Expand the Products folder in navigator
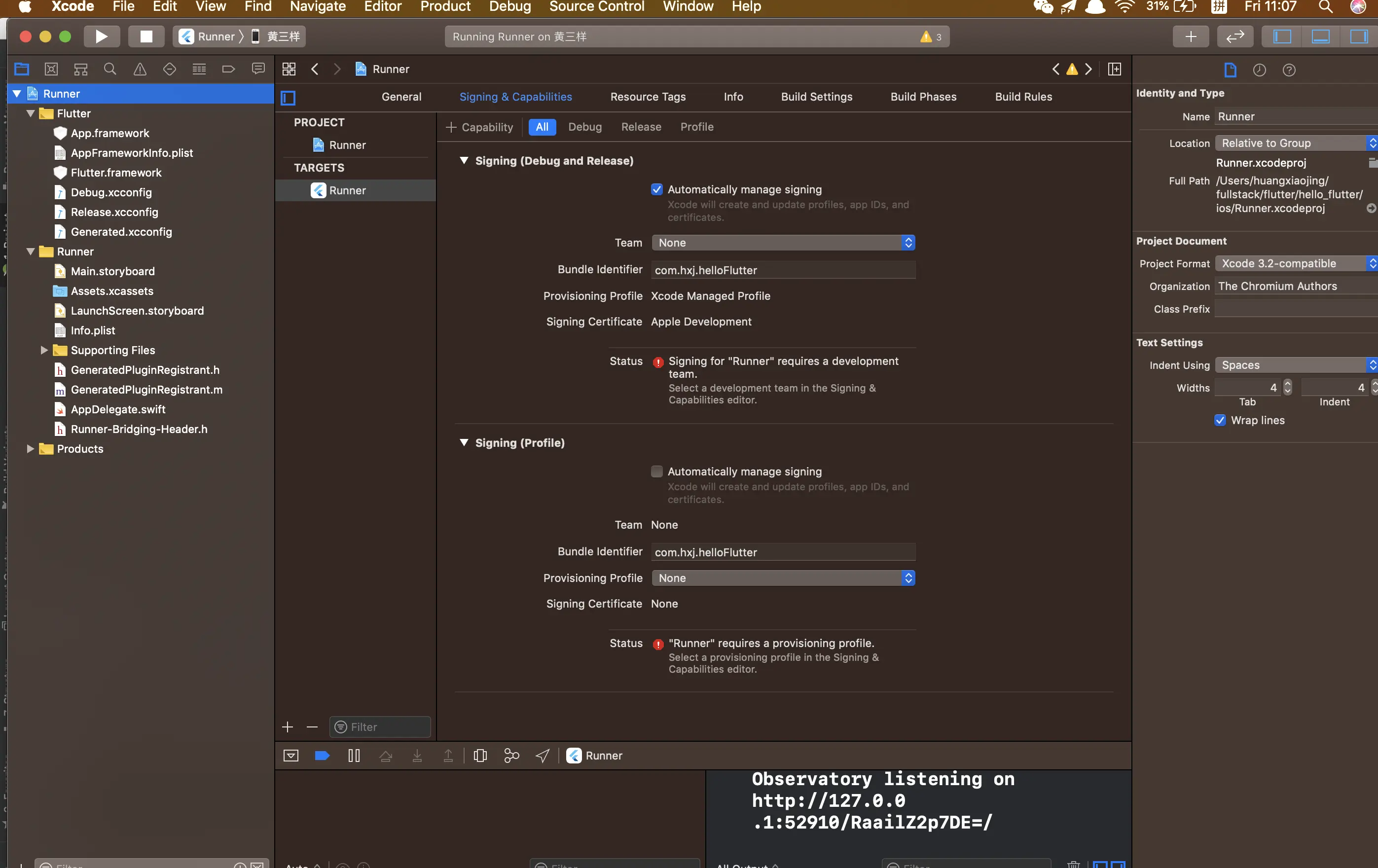Viewport: 1378px width, 868px height. pos(30,449)
